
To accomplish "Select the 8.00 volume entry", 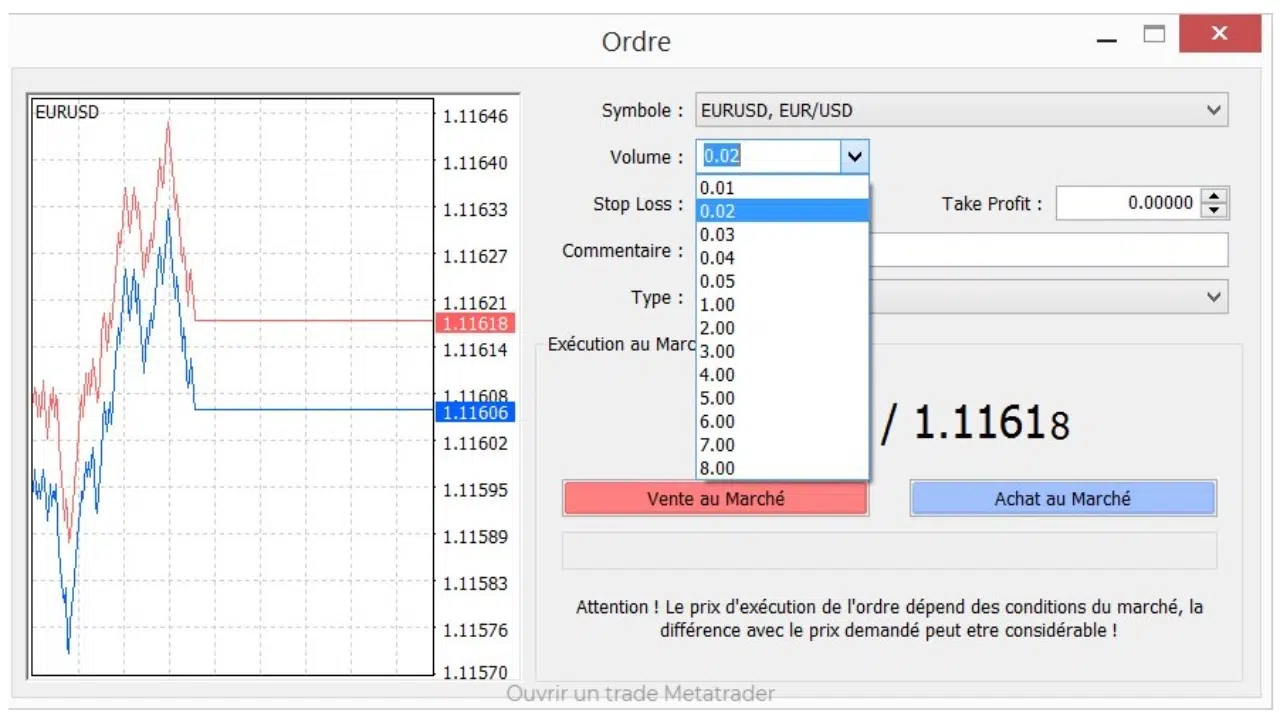I will 782,468.
